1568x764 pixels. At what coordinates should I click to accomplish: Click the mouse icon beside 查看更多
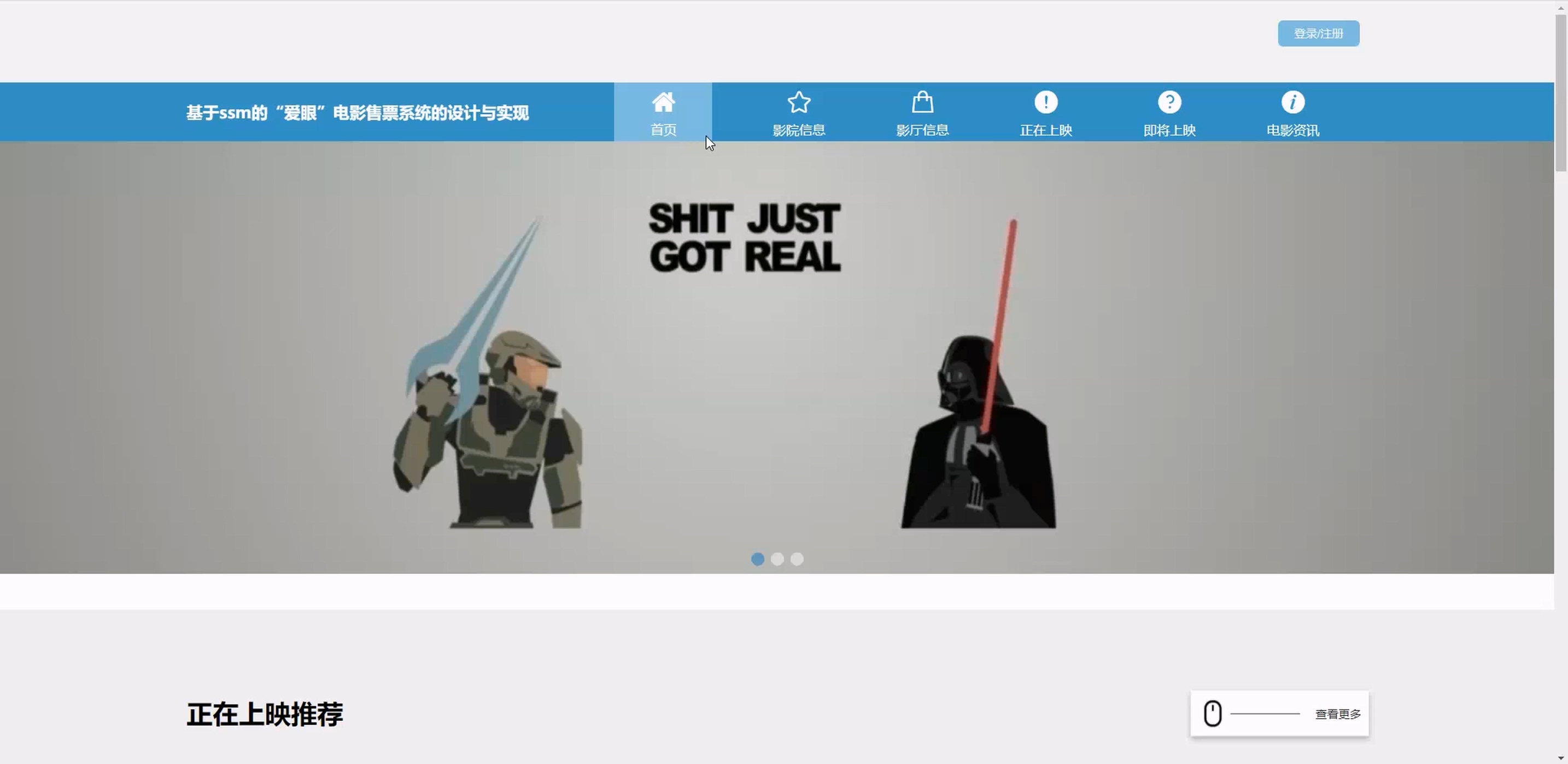1213,714
